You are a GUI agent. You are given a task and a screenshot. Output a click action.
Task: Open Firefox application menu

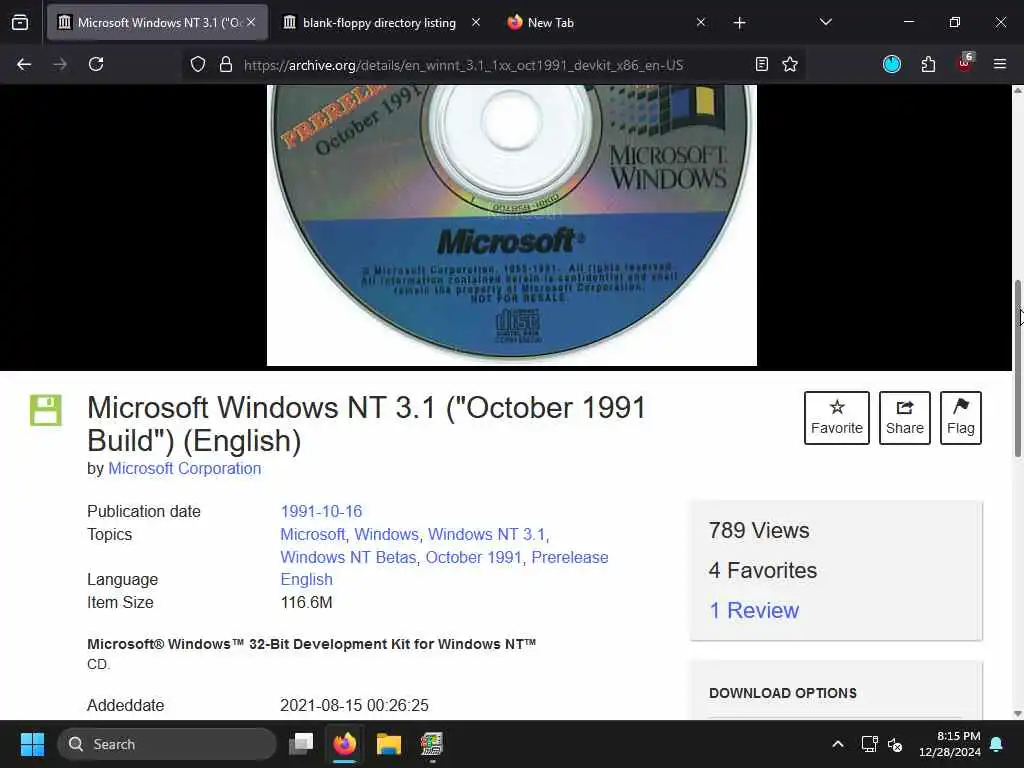pos(1000,64)
